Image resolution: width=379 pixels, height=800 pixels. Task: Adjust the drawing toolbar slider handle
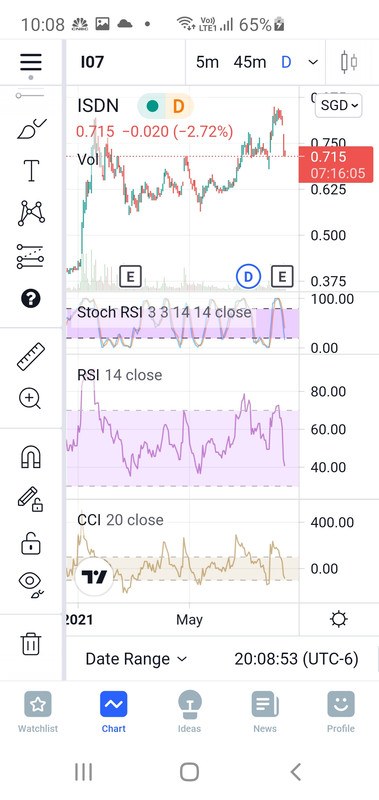pyautogui.click(x=19, y=95)
